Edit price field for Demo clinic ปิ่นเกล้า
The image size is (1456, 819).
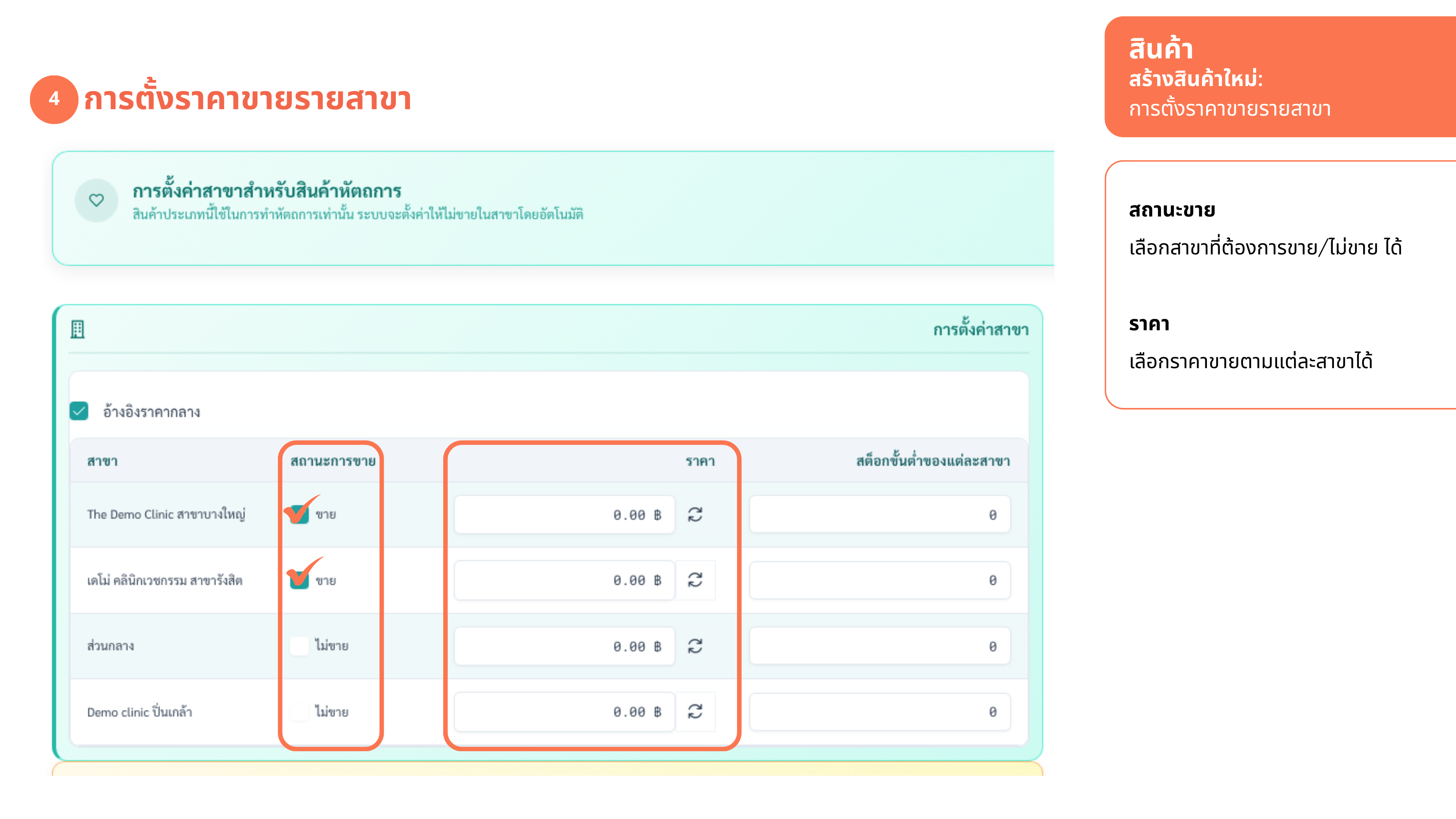pos(565,712)
